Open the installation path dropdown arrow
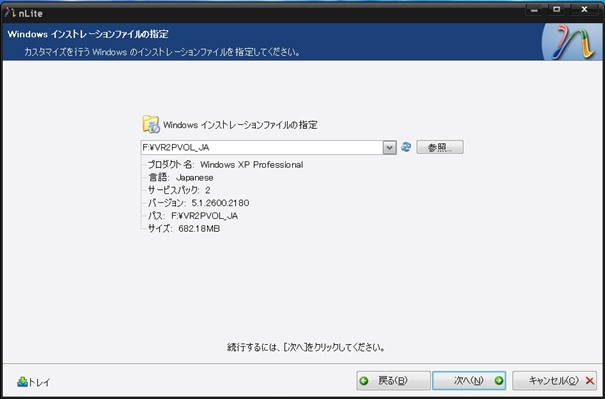This screenshot has width=605, height=399. click(x=389, y=147)
